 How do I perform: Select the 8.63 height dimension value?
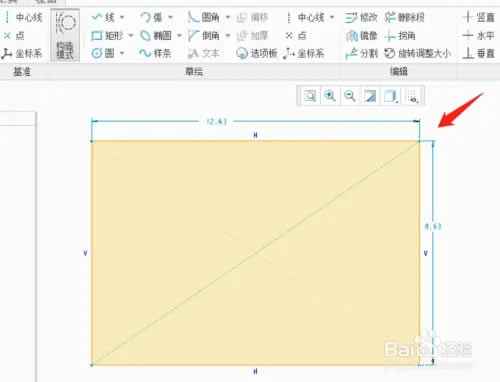433,226
